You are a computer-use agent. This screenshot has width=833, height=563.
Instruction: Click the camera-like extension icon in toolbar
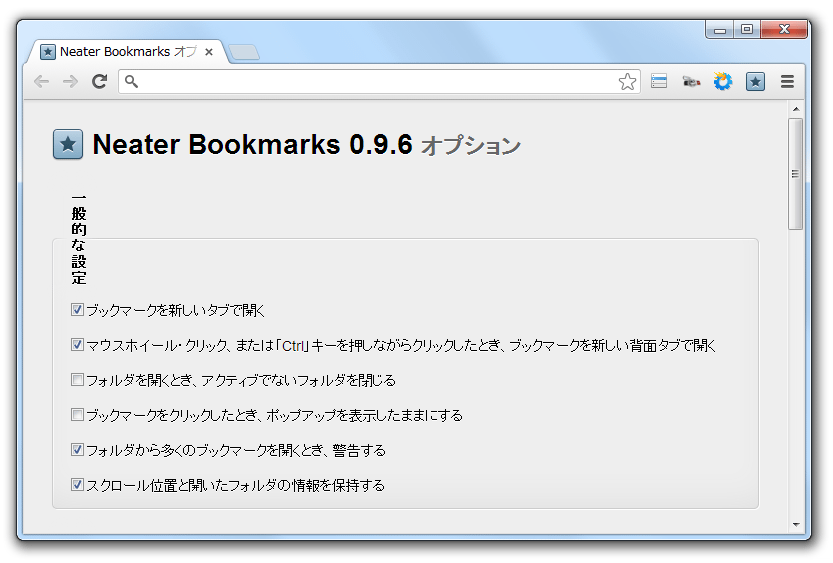691,82
